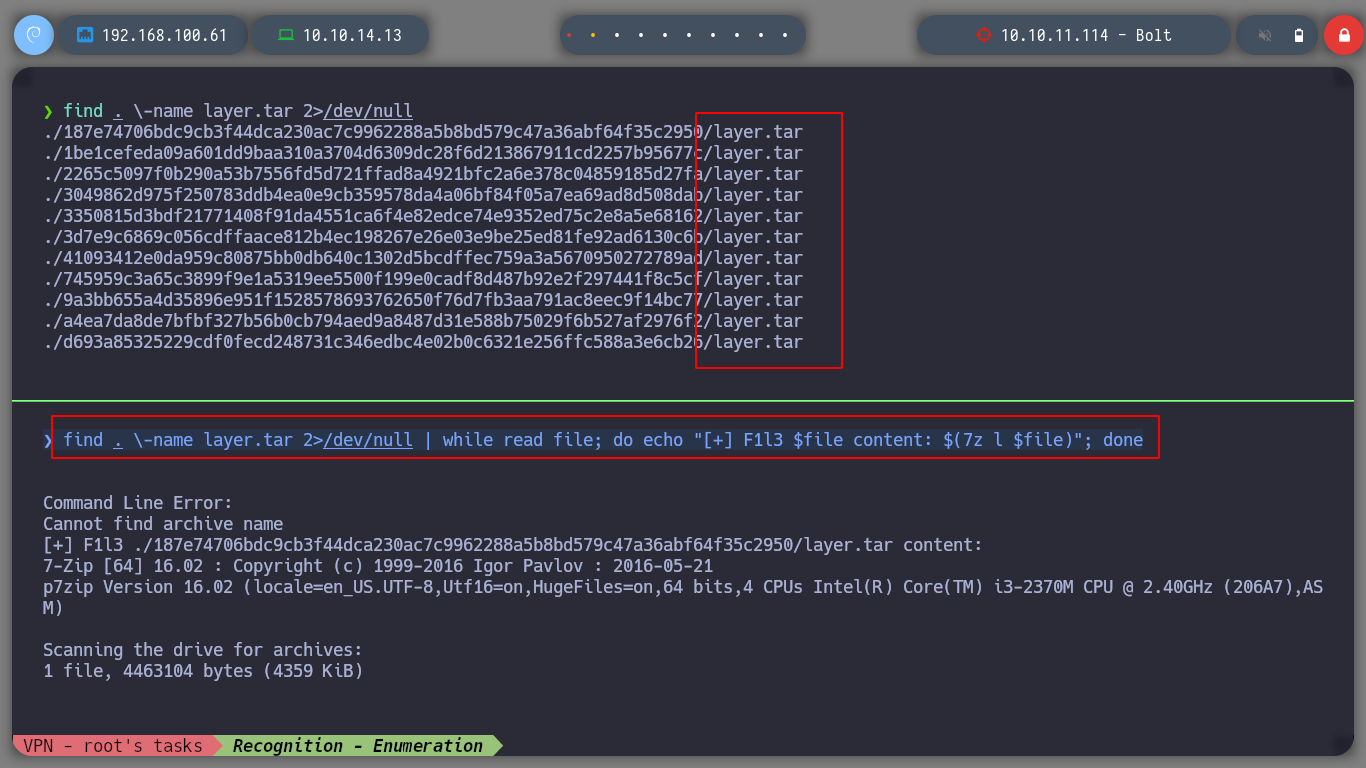The image size is (1366, 768).
Task: Click the a4ea7da8de7b layer.tar path
Action: [x=423, y=321]
